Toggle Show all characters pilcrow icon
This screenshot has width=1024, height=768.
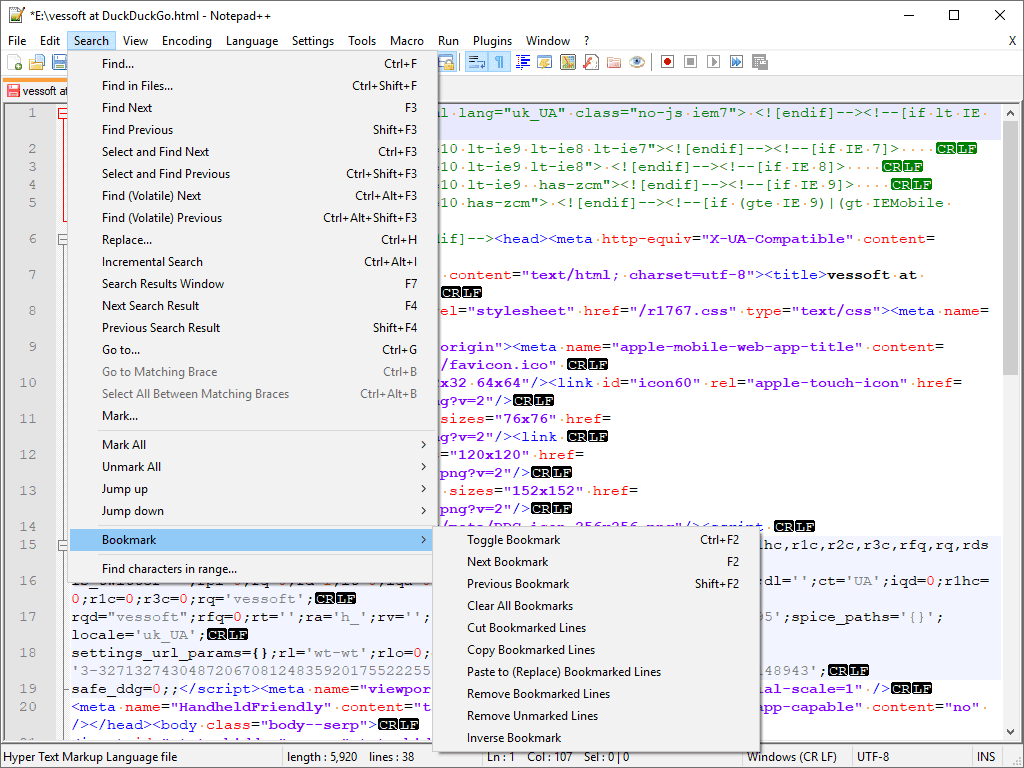point(499,63)
